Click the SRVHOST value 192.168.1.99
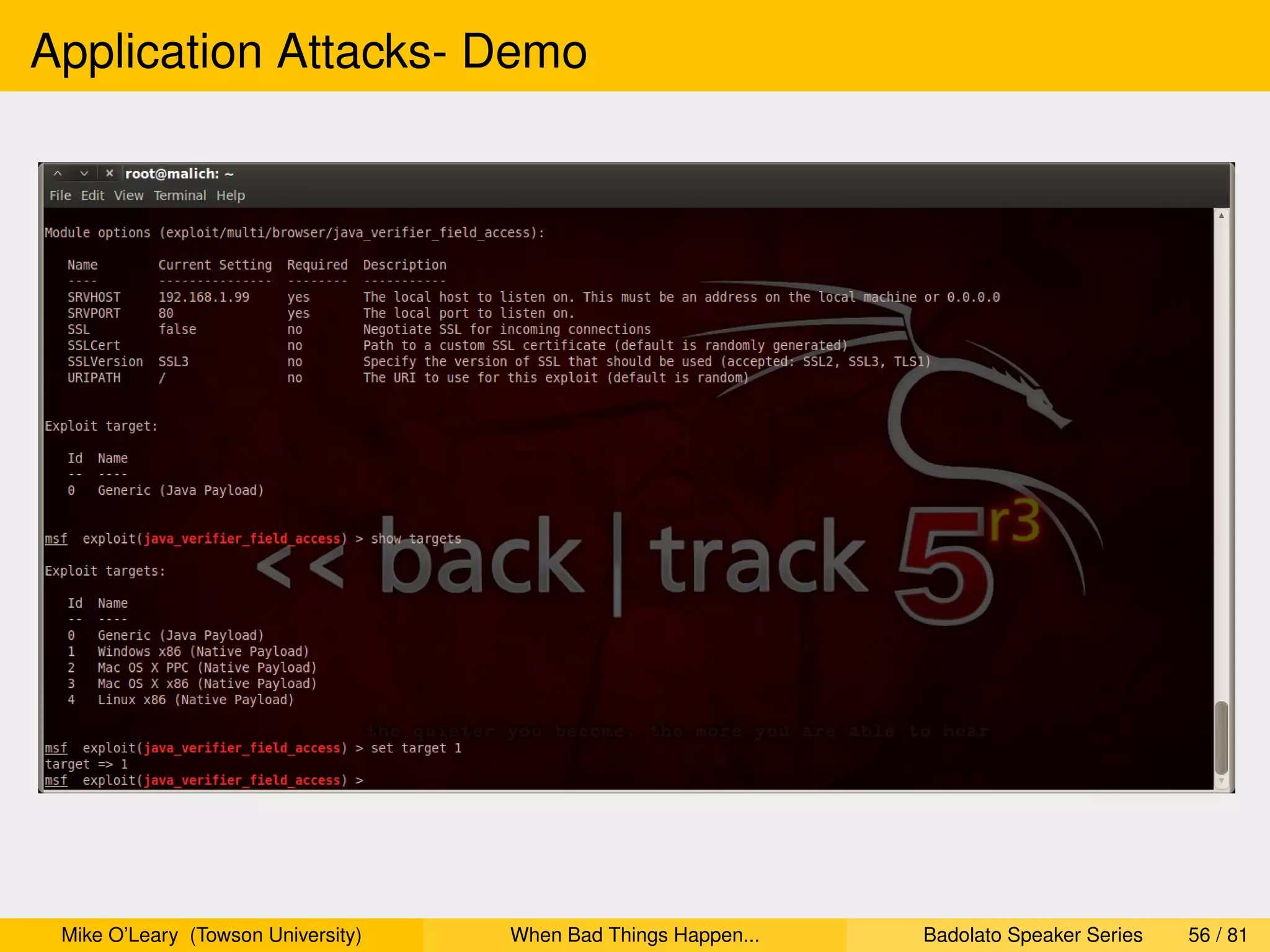The image size is (1270, 952). click(204, 297)
